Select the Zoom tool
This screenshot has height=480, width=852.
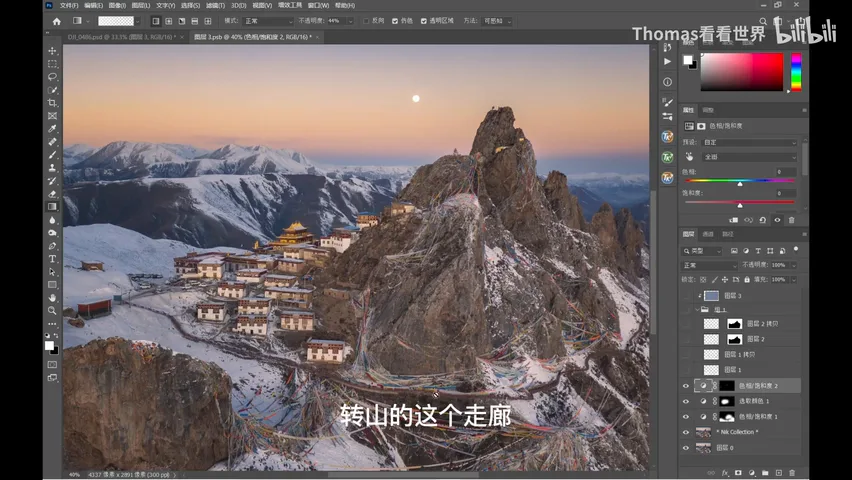point(52,311)
